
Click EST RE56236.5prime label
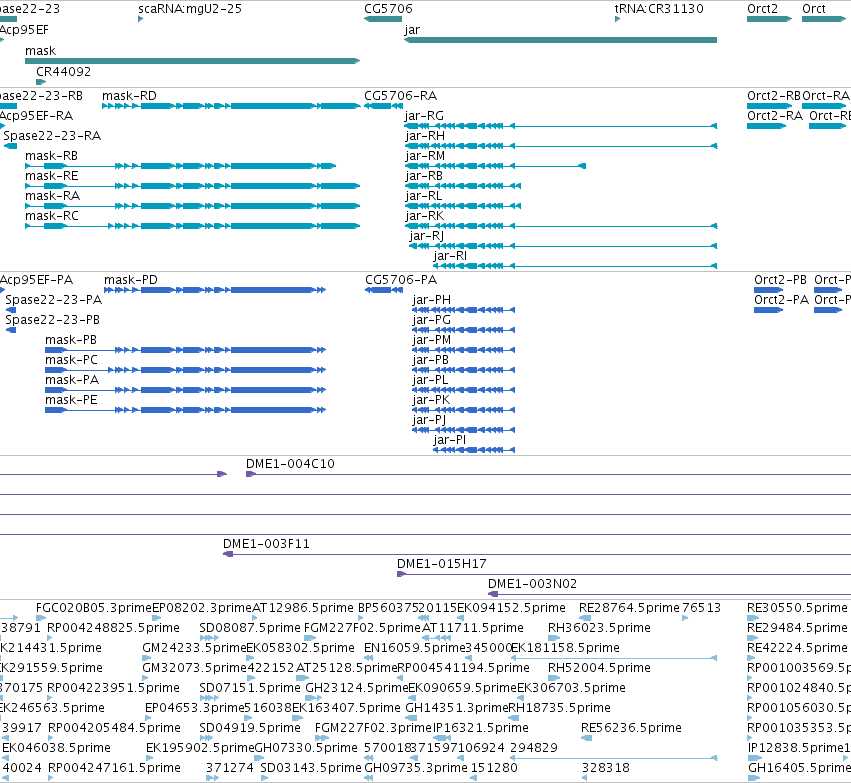631,728
